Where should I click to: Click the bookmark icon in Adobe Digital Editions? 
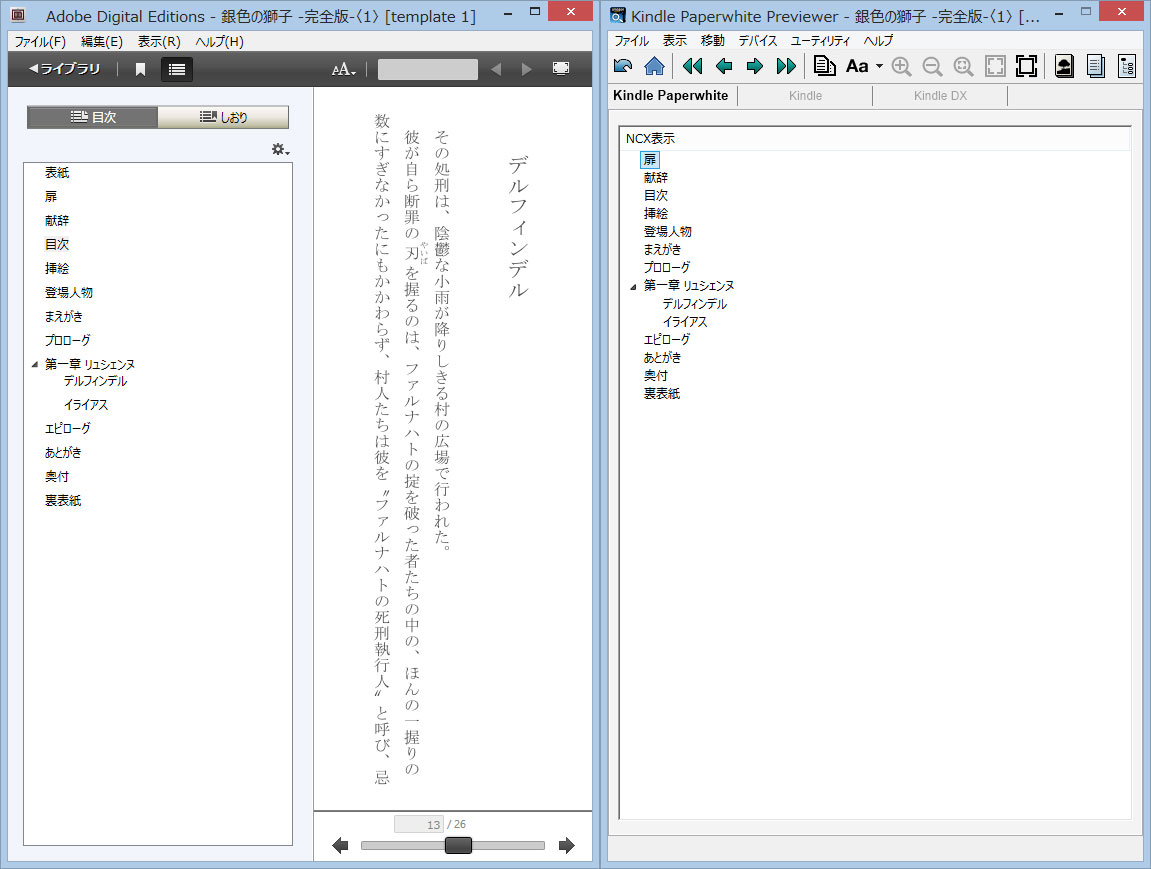tap(140, 69)
